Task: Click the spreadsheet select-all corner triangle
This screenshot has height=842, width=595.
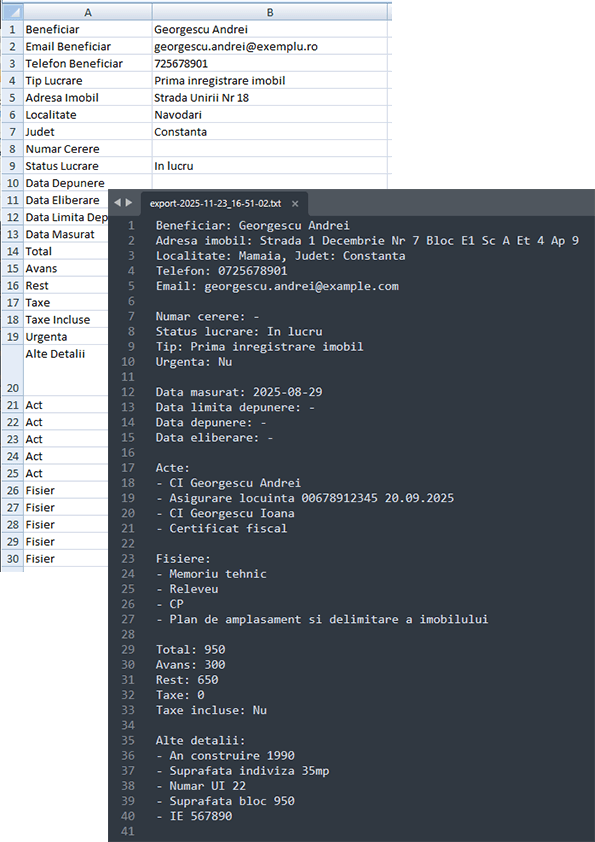Action: 13,11
